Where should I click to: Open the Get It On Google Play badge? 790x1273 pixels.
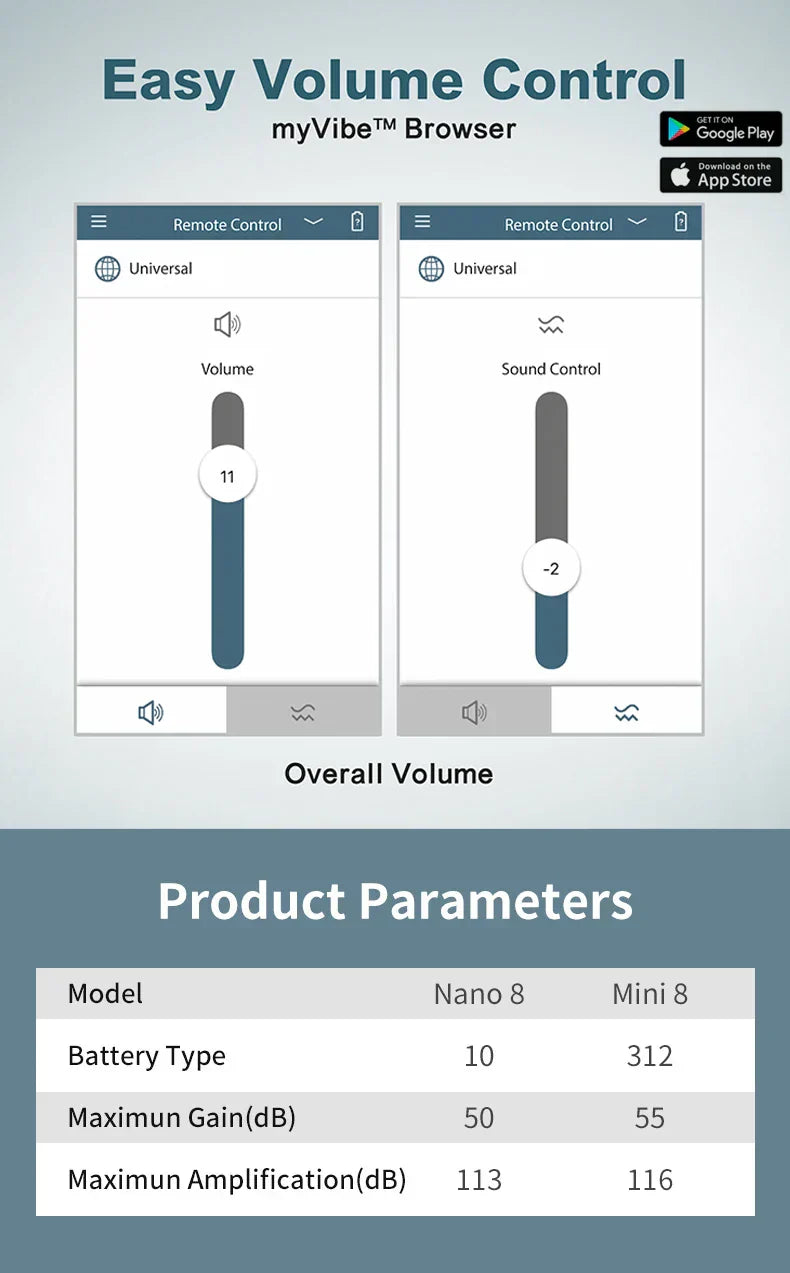(x=720, y=130)
